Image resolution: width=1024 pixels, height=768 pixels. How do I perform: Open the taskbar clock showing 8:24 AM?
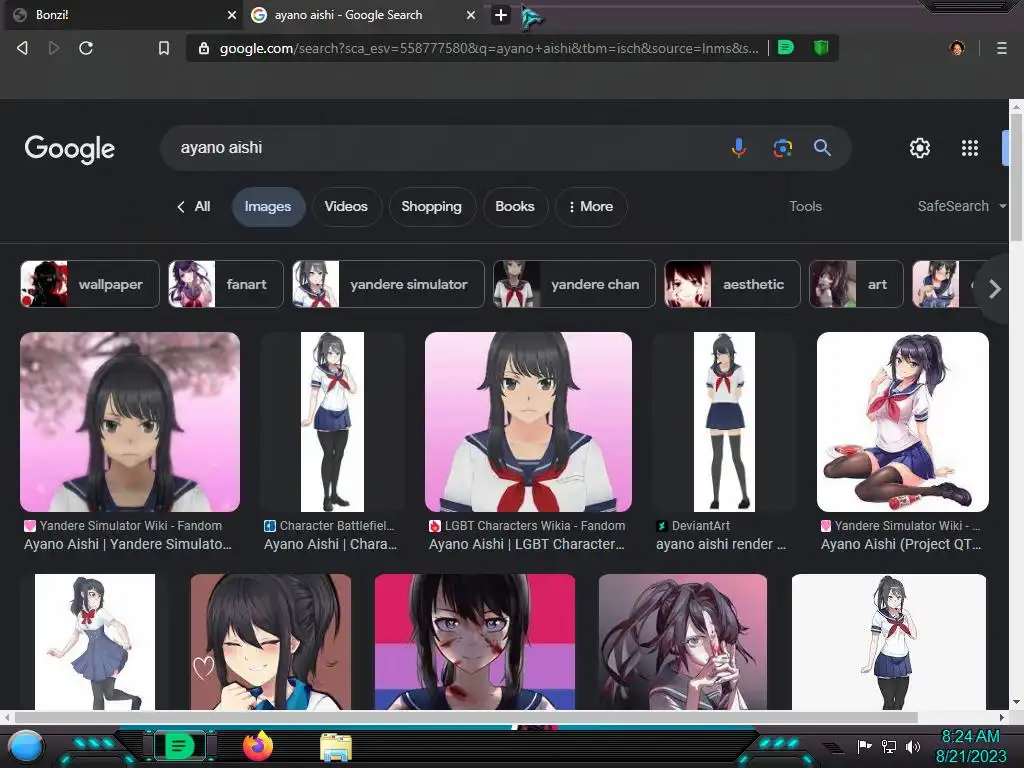pyautogui.click(x=971, y=746)
